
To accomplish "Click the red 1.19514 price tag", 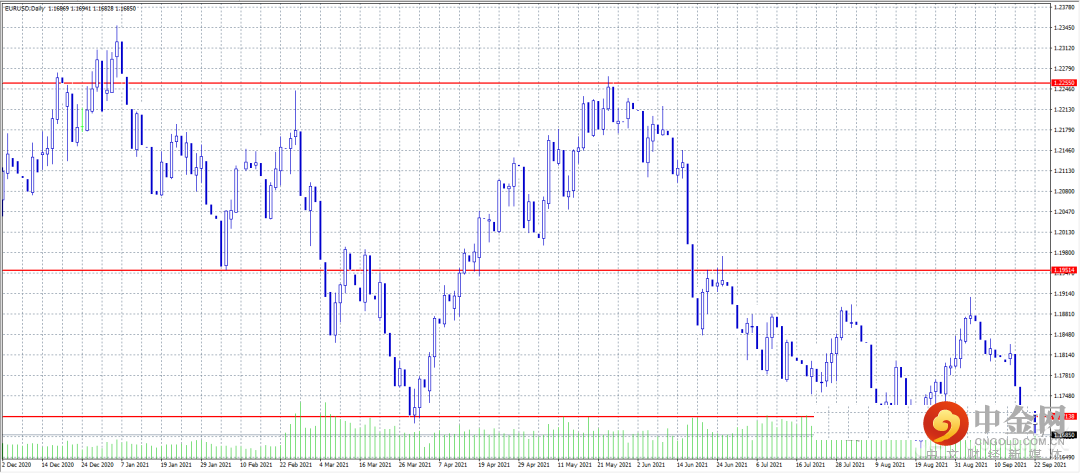I will point(1065,271).
